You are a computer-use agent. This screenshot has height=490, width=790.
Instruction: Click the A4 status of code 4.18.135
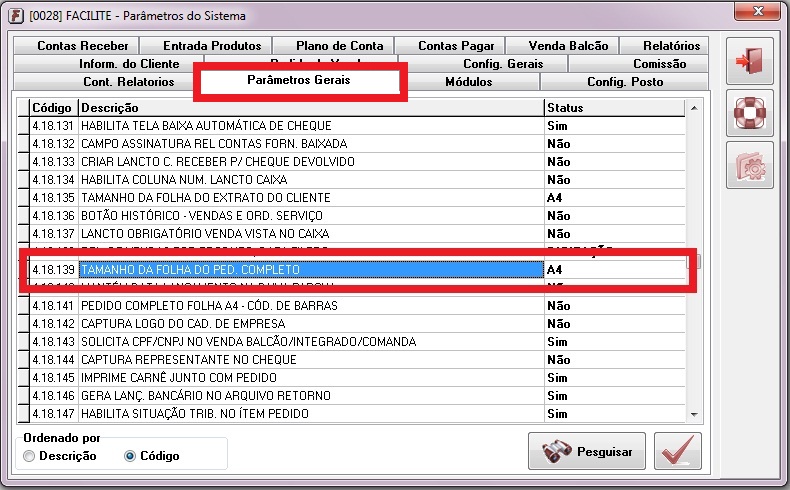(x=615, y=198)
